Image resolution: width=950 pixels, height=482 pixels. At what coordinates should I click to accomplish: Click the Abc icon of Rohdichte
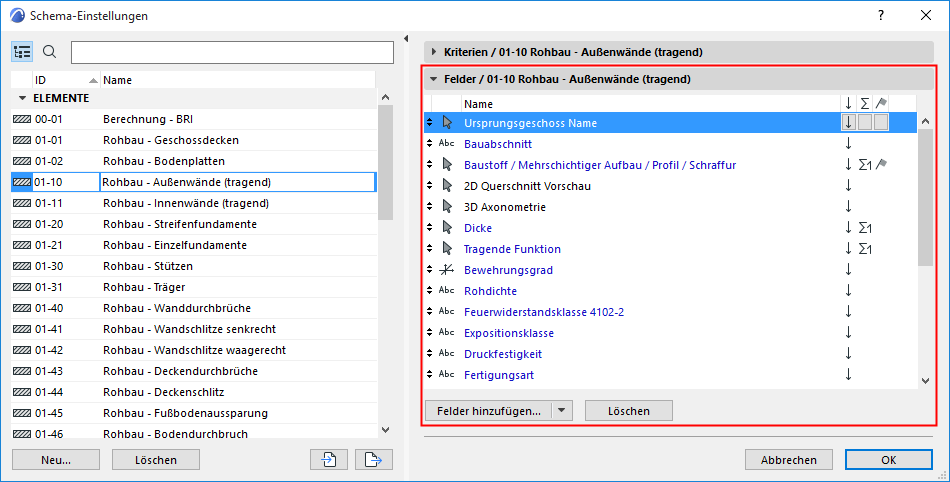[447, 290]
